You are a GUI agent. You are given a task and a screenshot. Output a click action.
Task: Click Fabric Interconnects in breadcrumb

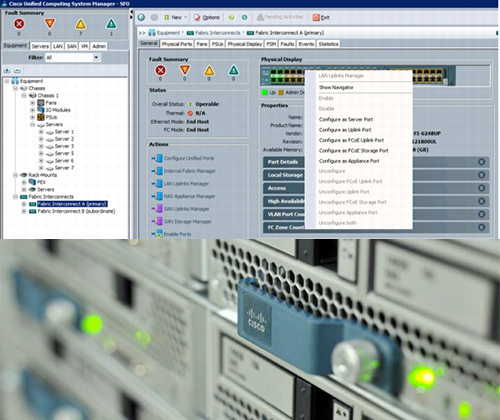point(217,33)
